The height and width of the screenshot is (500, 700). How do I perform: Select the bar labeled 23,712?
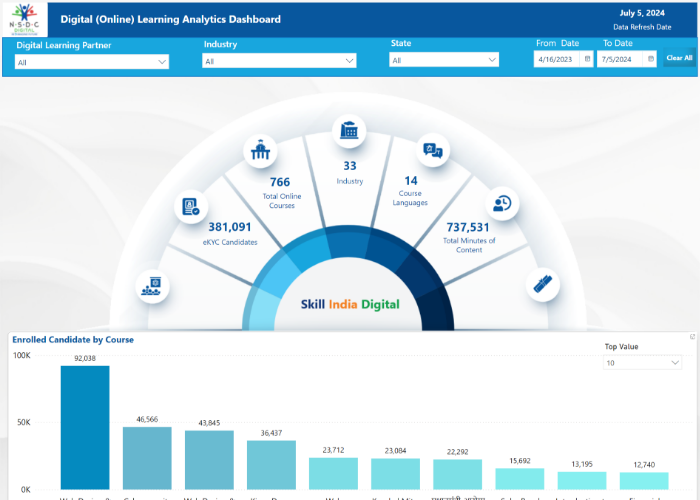click(333, 473)
